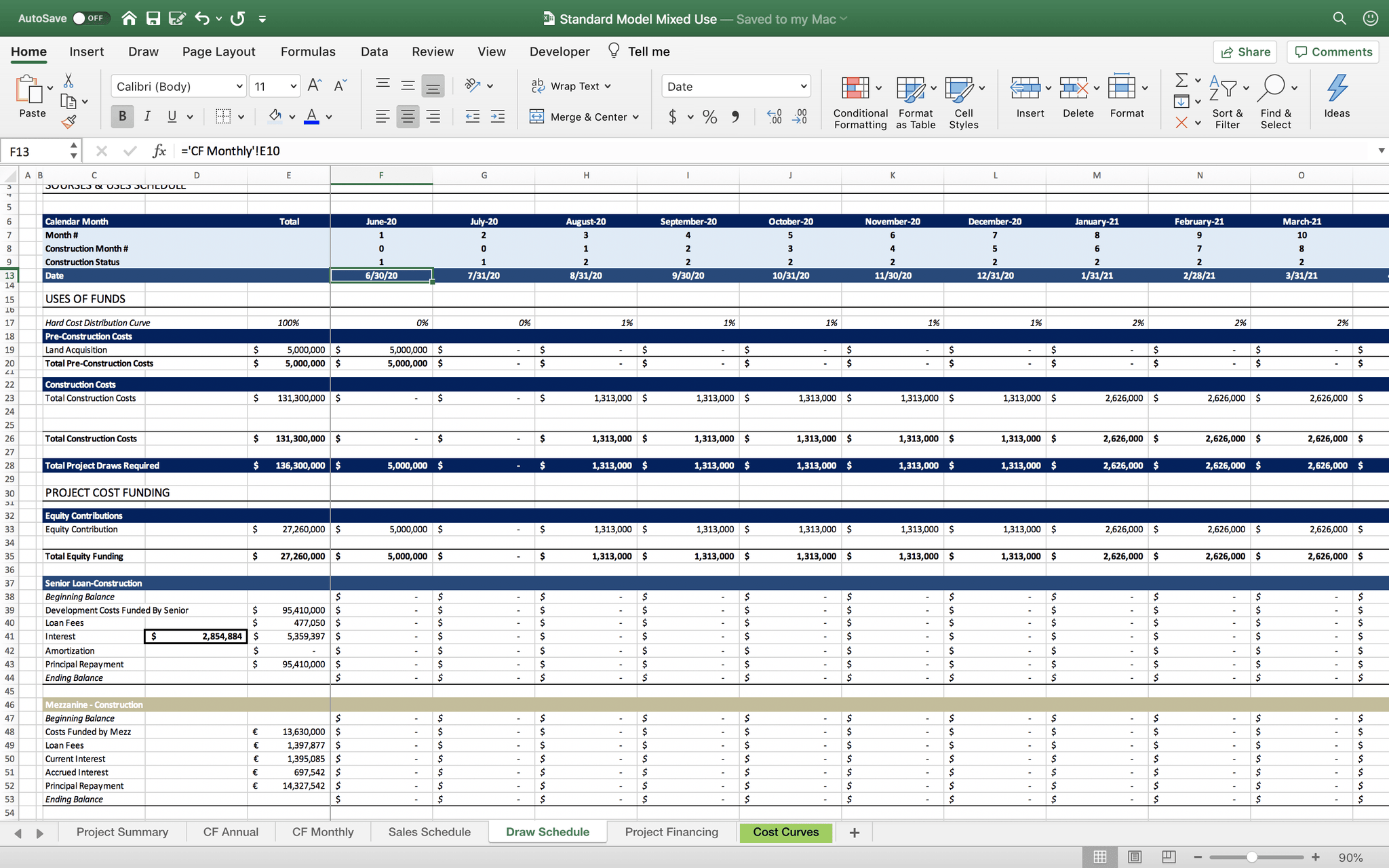
Task: Expand the Borders dropdown arrow
Action: point(241,117)
